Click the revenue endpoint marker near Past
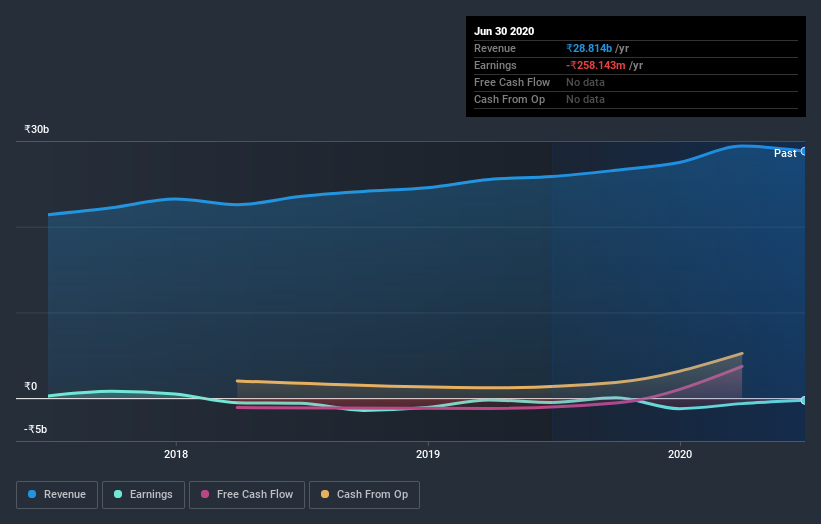This screenshot has width=821, height=524. pyautogui.click(x=803, y=151)
